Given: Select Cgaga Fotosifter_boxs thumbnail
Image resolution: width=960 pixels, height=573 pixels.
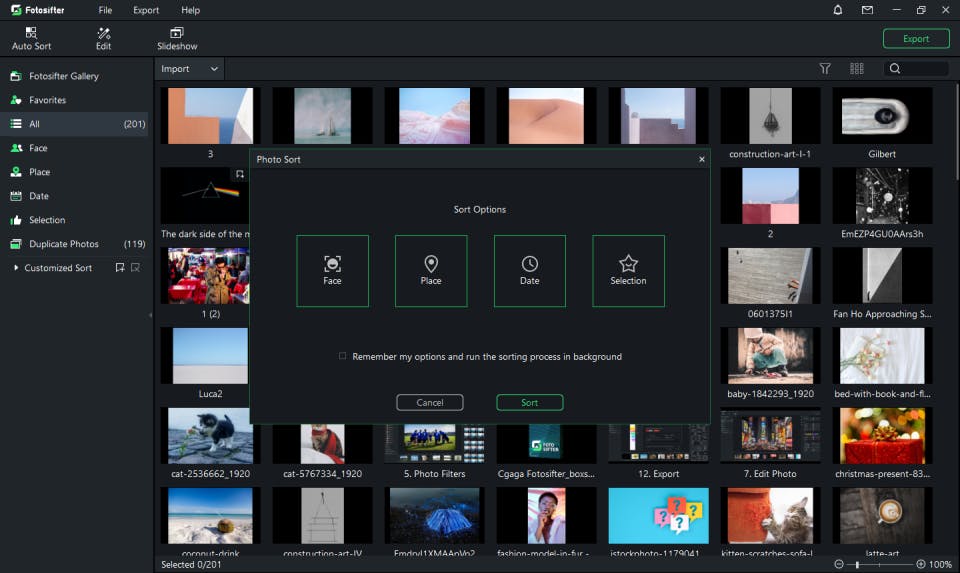Looking at the screenshot, I should (546, 444).
